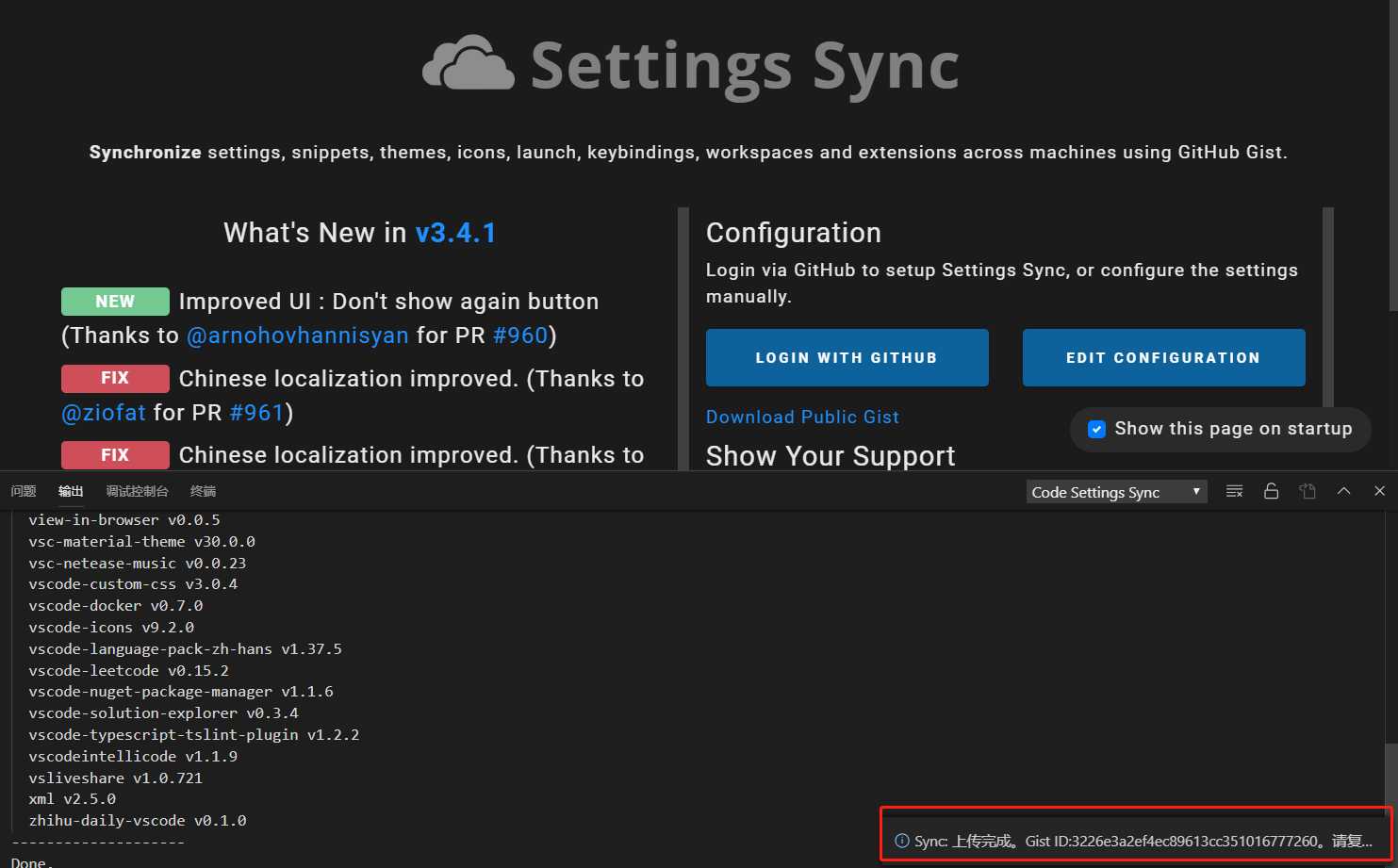Image resolution: width=1398 pixels, height=868 pixels.
Task: Click the Settings Sync cloud logo
Action: tap(469, 63)
